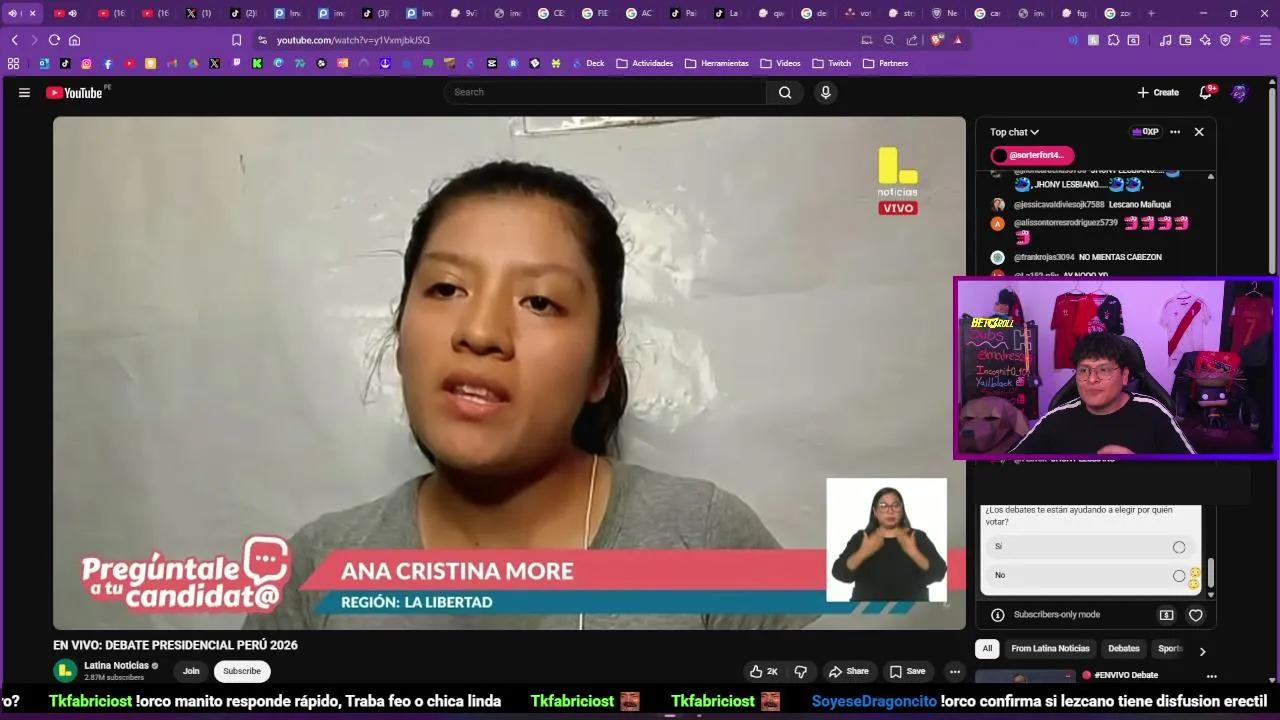Open the Facebook bookmark in bookmarks bar
This screenshot has width=1280, height=720.
108,63
